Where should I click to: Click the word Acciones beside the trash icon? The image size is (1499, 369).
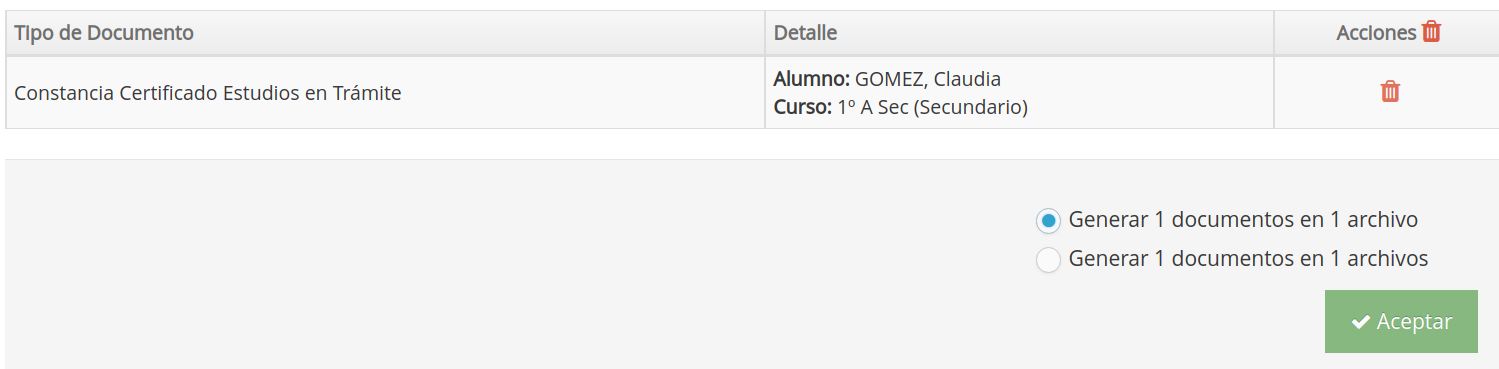coord(1376,33)
